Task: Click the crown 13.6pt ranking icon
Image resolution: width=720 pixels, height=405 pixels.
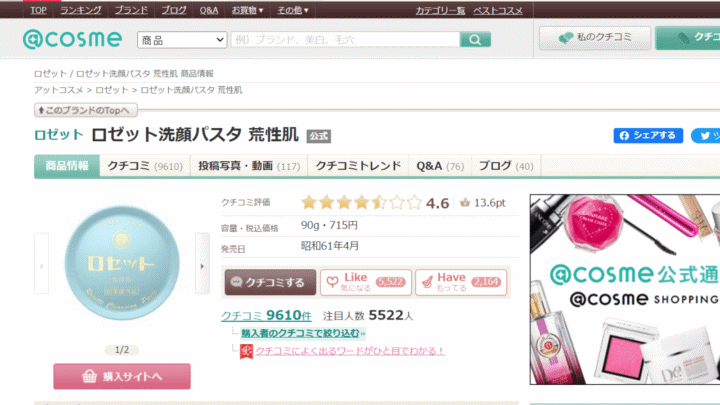Action: pos(465,202)
